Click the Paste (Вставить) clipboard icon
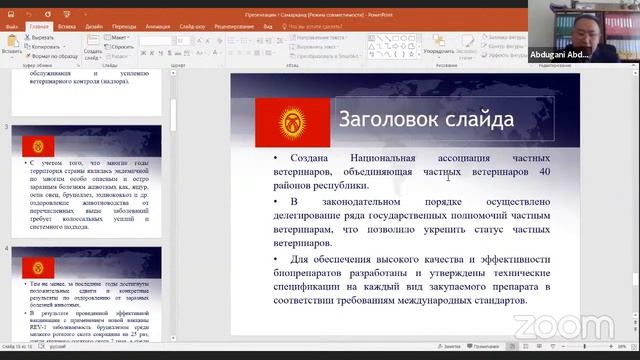The height and width of the screenshot is (360, 640). pos(12,41)
